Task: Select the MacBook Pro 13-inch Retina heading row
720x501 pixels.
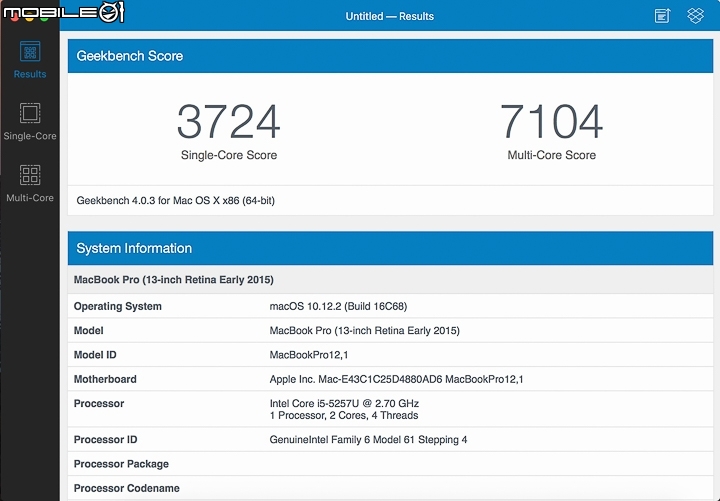Action: [390, 280]
